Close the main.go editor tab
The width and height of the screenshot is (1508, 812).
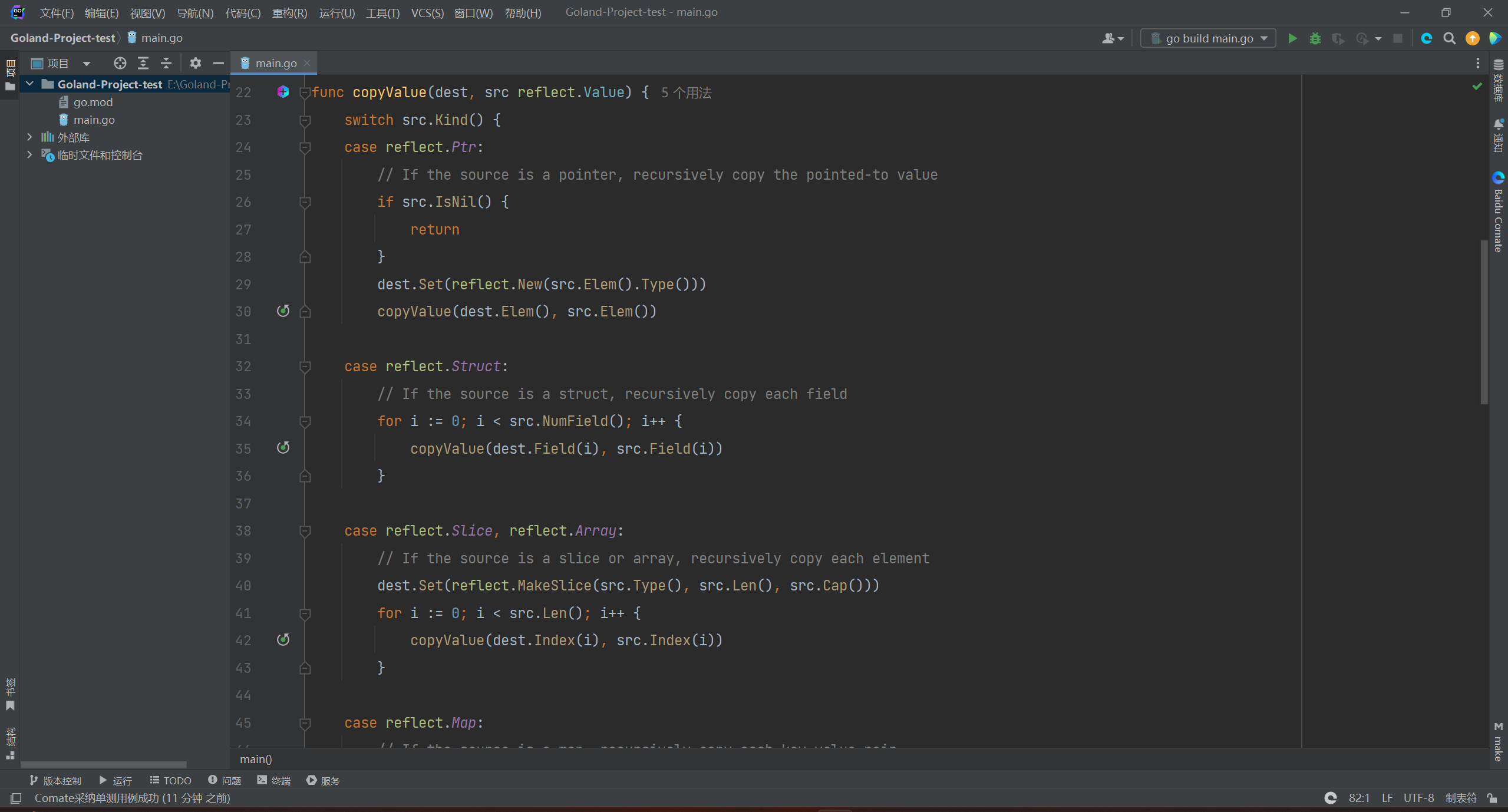(x=307, y=63)
